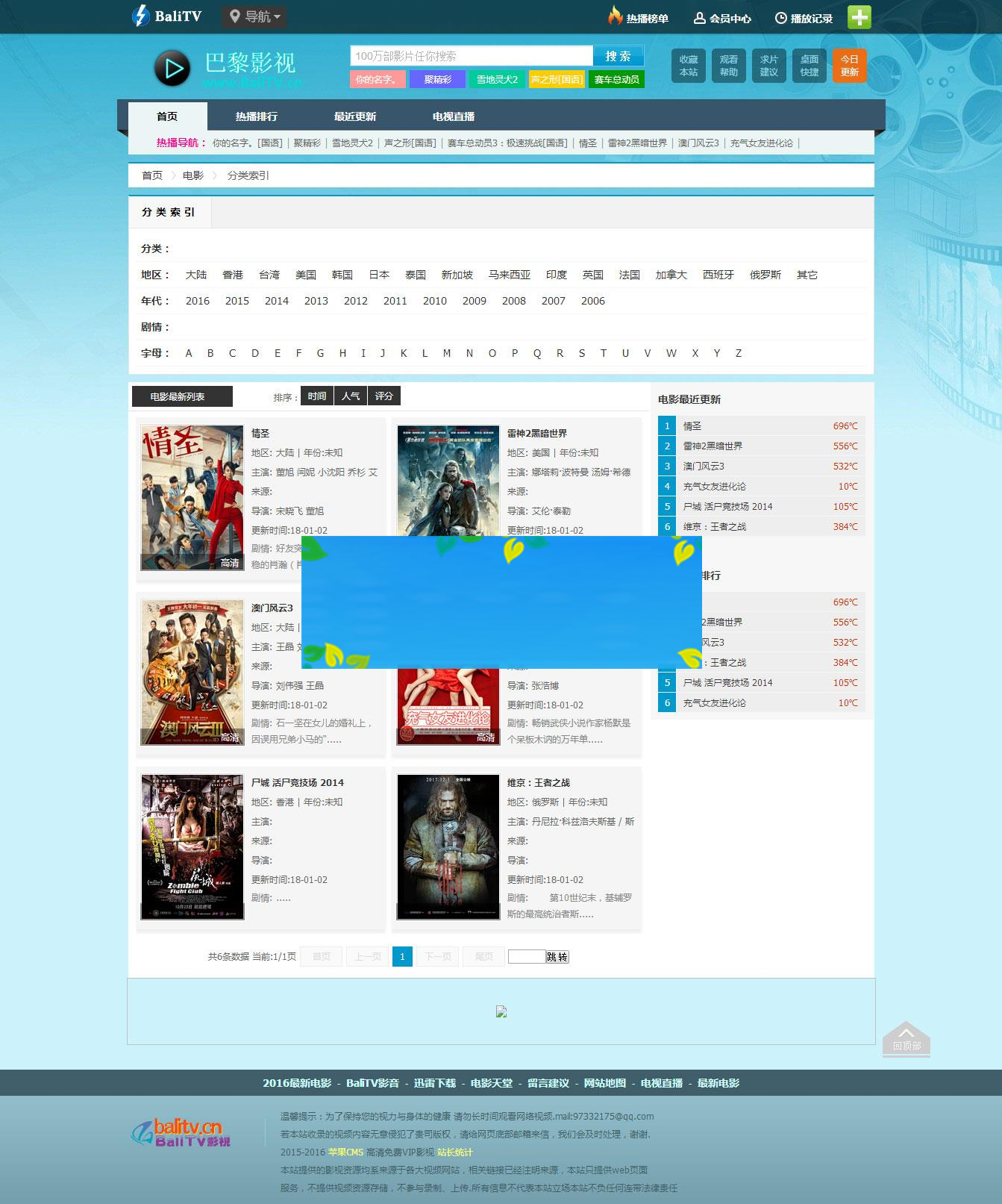This screenshot has height=1204, width=1002.
Task: Switch to the 热播排行 tab
Action: [256, 116]
